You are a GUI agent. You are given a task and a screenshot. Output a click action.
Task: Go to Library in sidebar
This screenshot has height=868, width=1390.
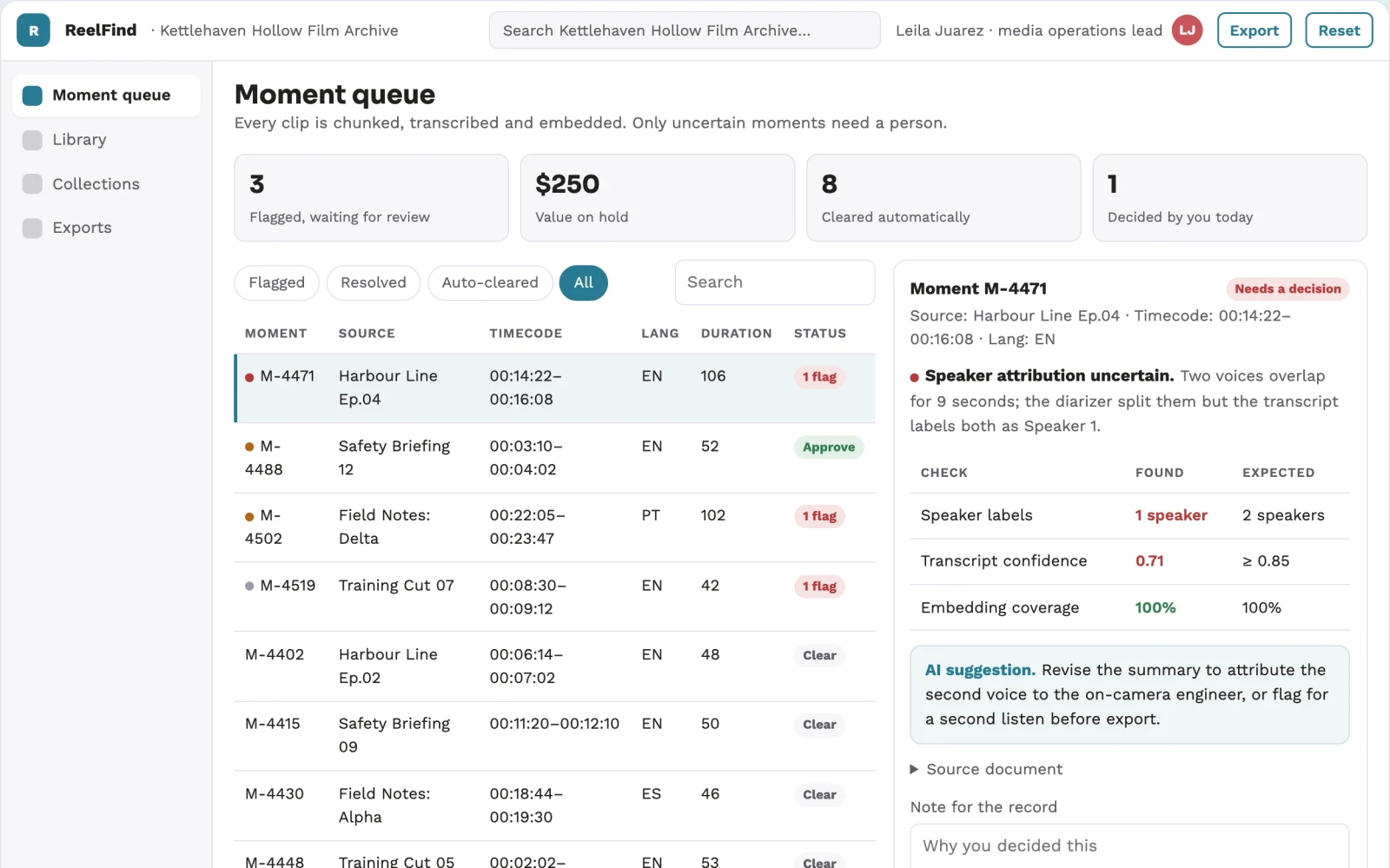click(x=106, y=140)
